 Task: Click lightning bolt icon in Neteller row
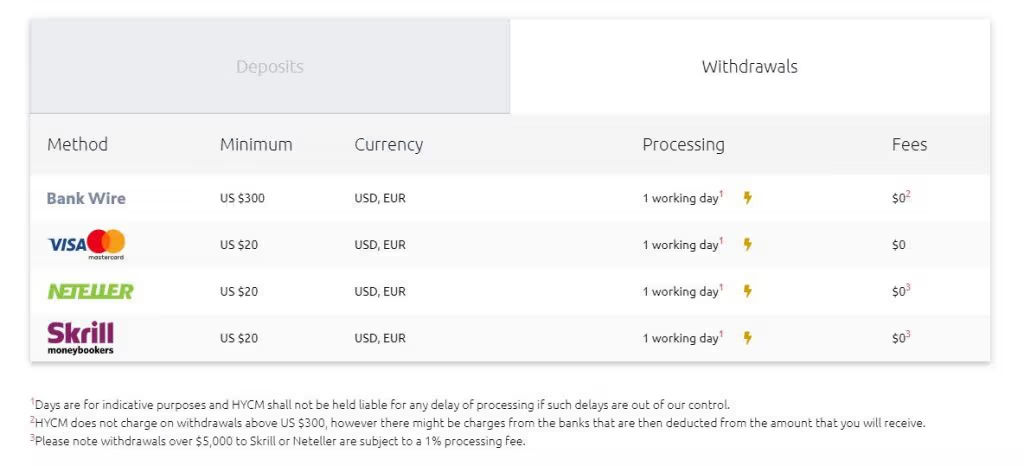747,291
